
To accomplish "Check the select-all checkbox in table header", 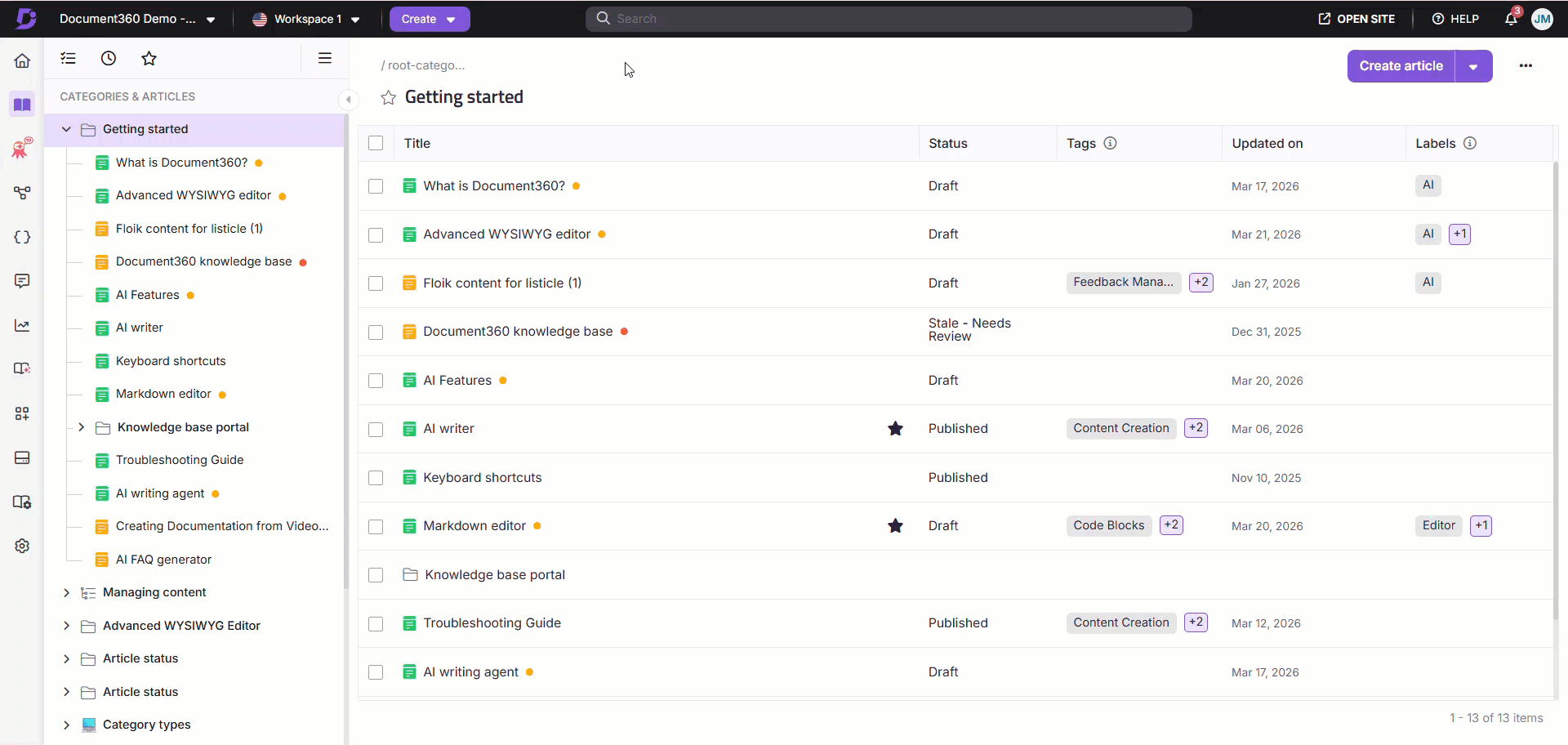I will pyautogui.click(x=376, y=143).
